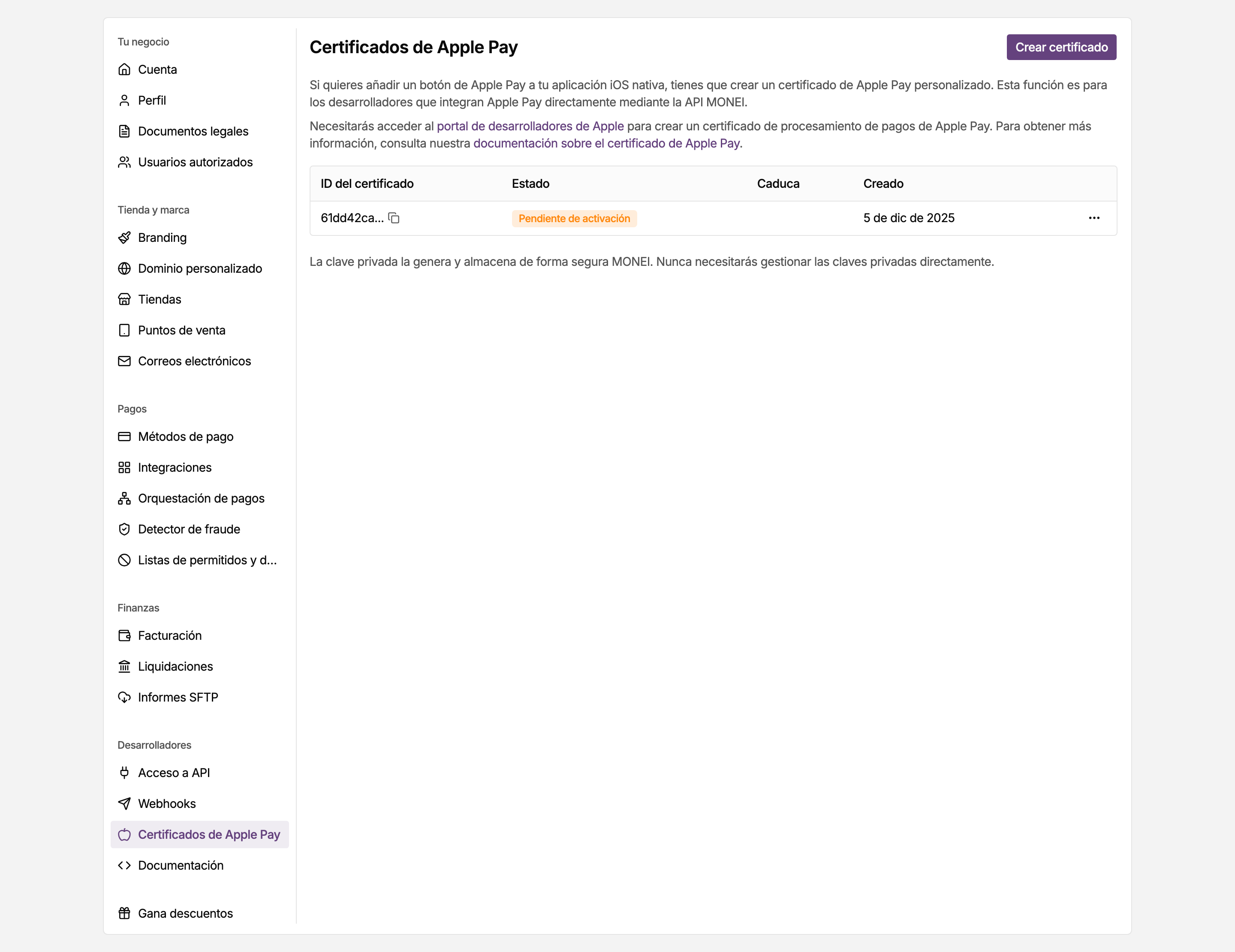Click the Branding brush icon

click(124, 238)
